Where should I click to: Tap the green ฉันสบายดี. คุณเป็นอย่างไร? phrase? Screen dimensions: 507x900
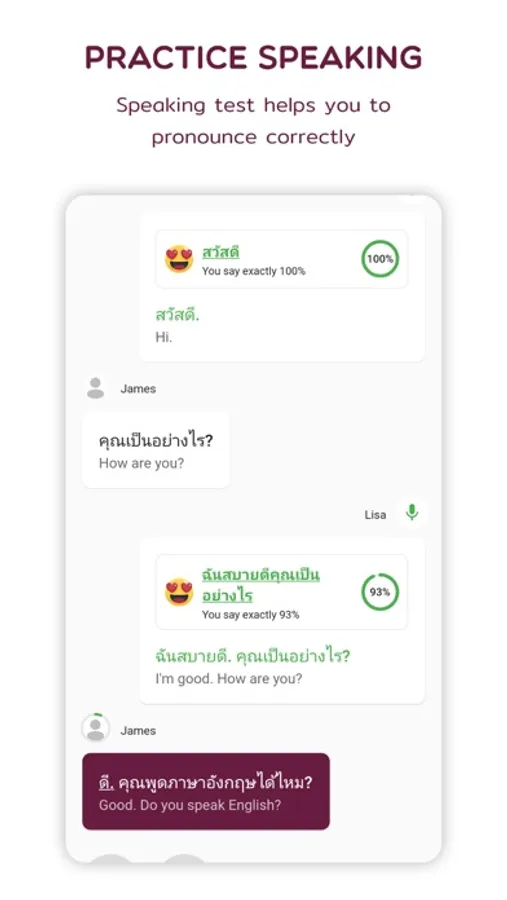coord(253,656)
